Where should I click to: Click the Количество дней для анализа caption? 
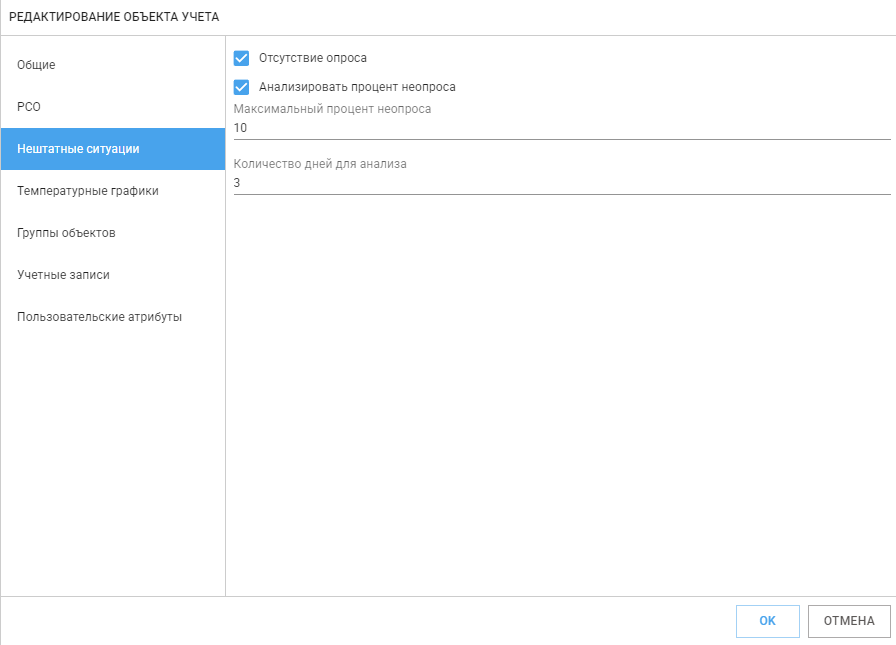point(320,163)
